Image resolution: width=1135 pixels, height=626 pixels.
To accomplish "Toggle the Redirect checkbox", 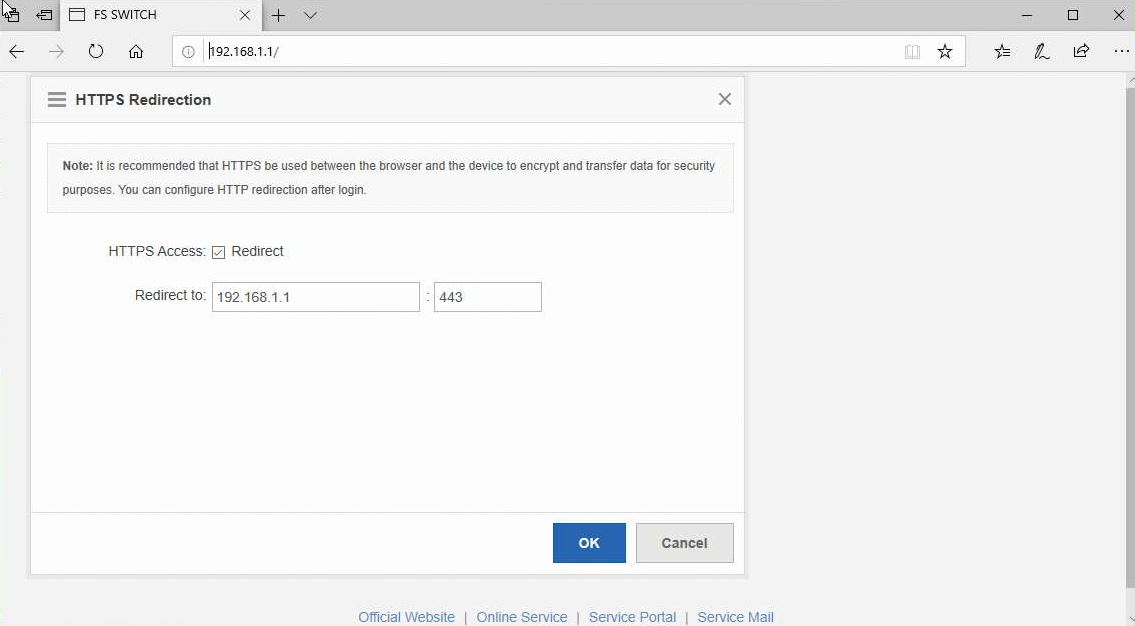I will point(219,252).
